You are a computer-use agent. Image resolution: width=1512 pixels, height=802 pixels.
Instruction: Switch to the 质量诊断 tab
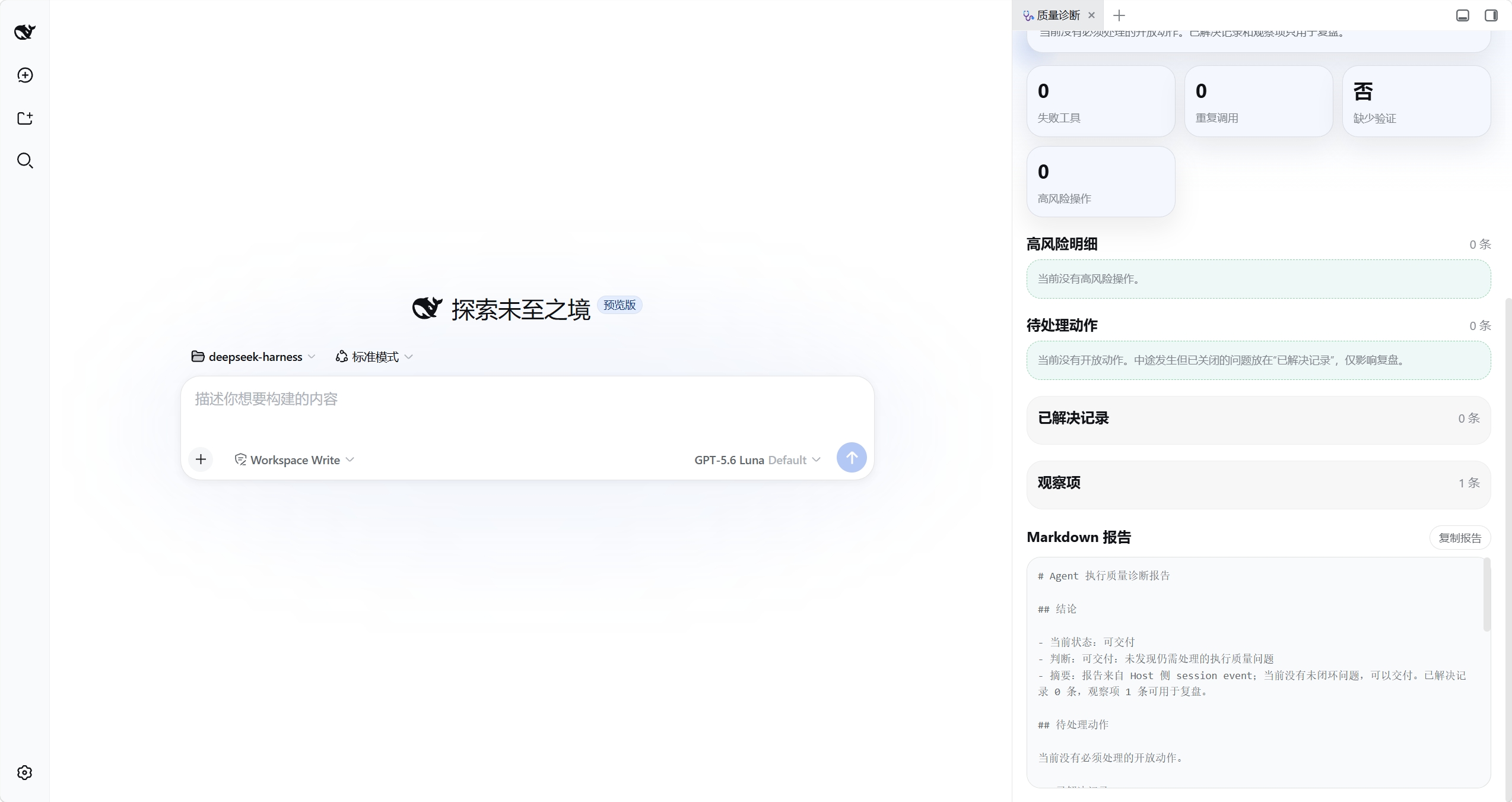pyautogui.click(x=1058, y=15)
